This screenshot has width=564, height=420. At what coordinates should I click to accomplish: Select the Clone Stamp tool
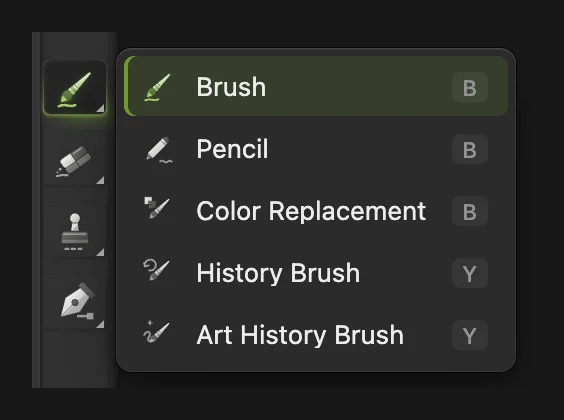(x=75, y=232)
